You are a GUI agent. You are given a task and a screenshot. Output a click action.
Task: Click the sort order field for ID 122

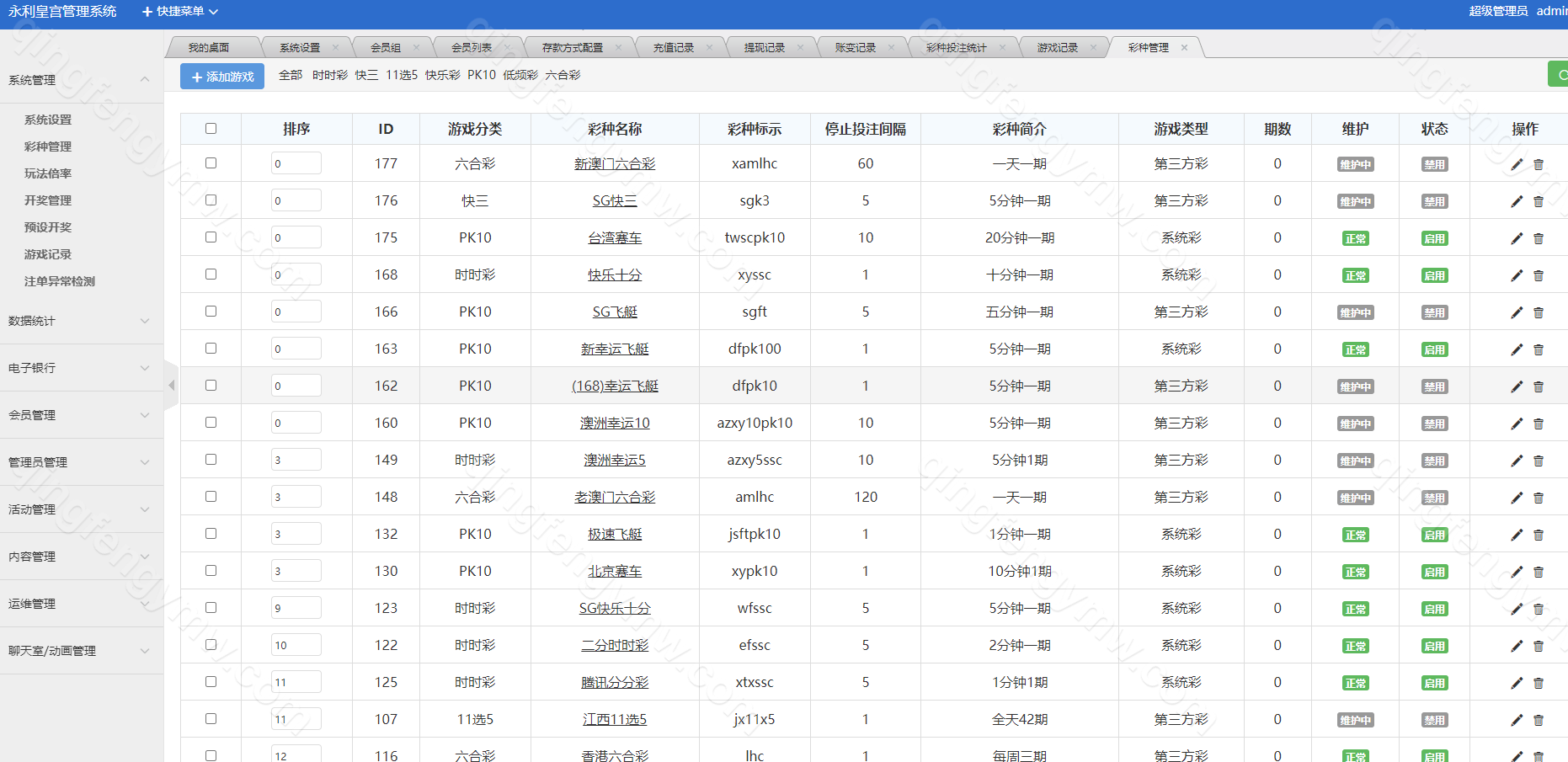point(296,645)
